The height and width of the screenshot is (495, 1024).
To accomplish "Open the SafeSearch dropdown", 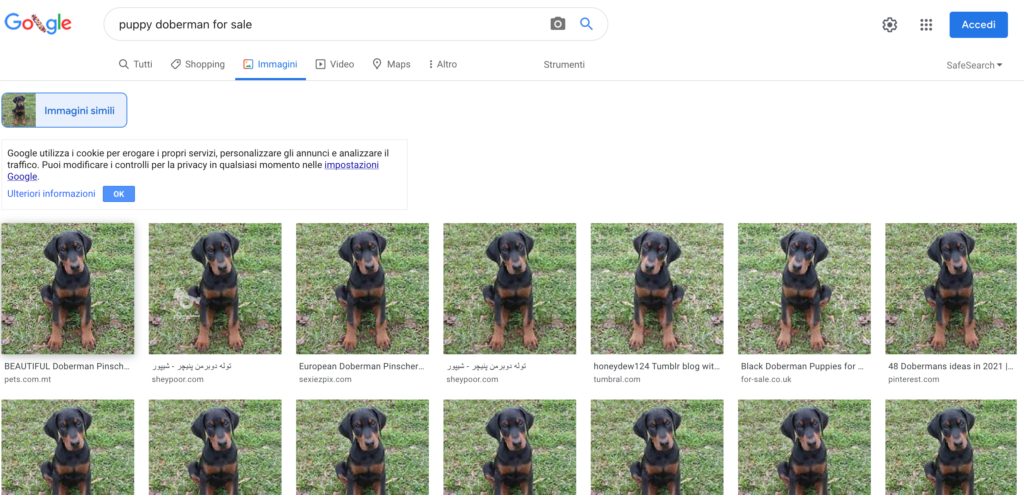I will pyautogui.click(x=974, y=65).
